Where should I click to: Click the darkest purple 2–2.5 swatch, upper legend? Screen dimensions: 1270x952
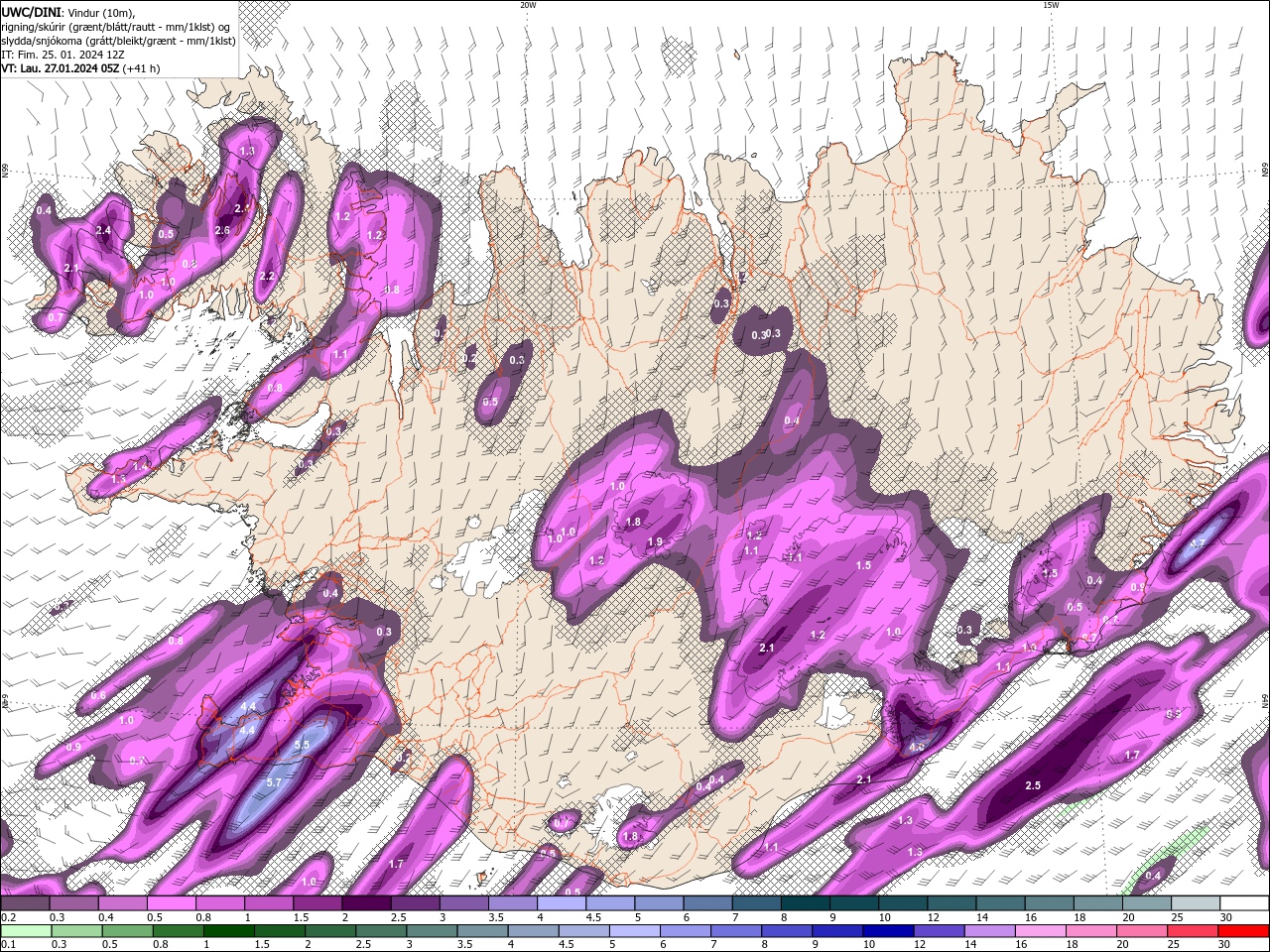[x=366, y=903]
